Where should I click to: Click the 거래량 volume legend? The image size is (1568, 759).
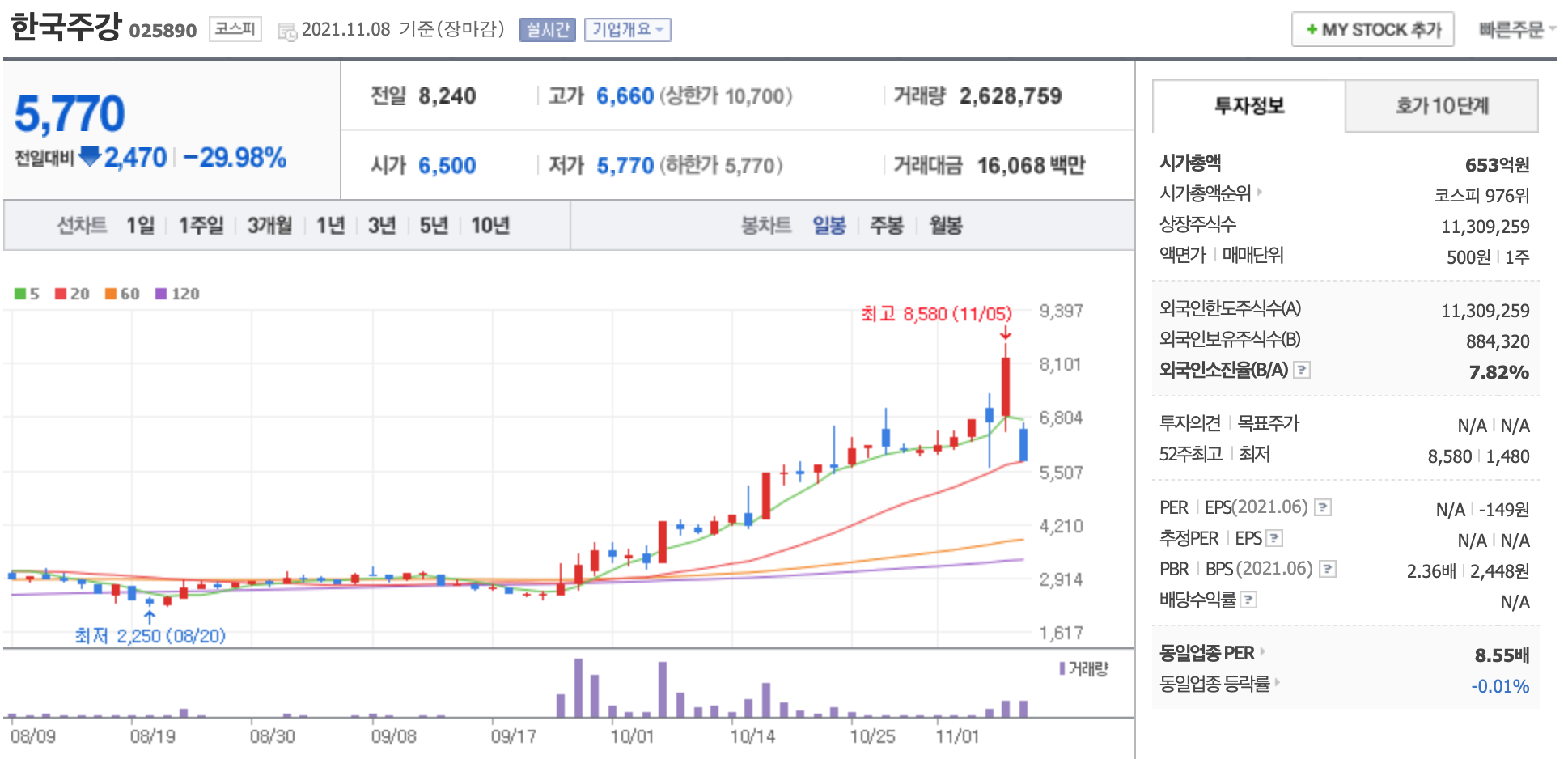(x=1083, y=668)
